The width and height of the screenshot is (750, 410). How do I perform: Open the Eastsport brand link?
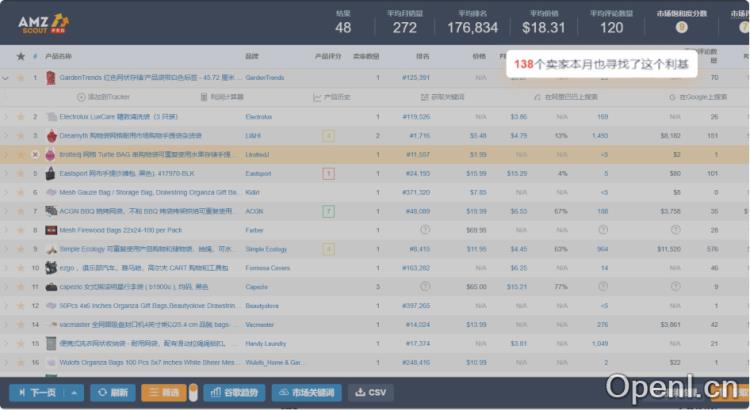pos(258,173)
